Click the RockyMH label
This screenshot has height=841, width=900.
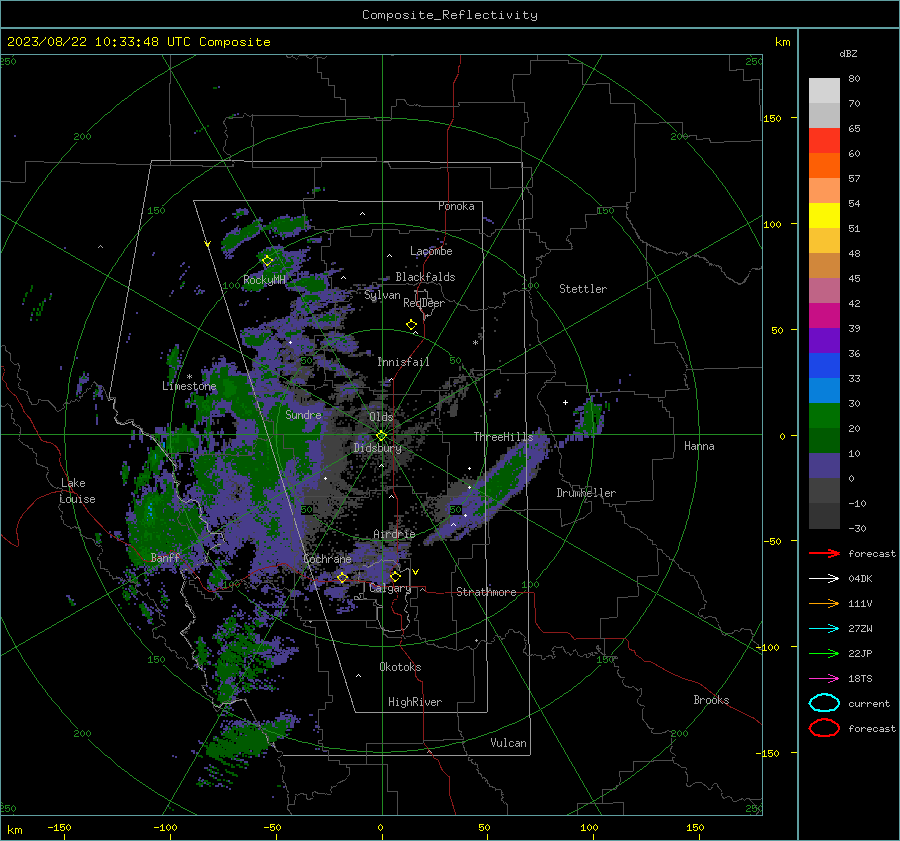tap(264, 280)
